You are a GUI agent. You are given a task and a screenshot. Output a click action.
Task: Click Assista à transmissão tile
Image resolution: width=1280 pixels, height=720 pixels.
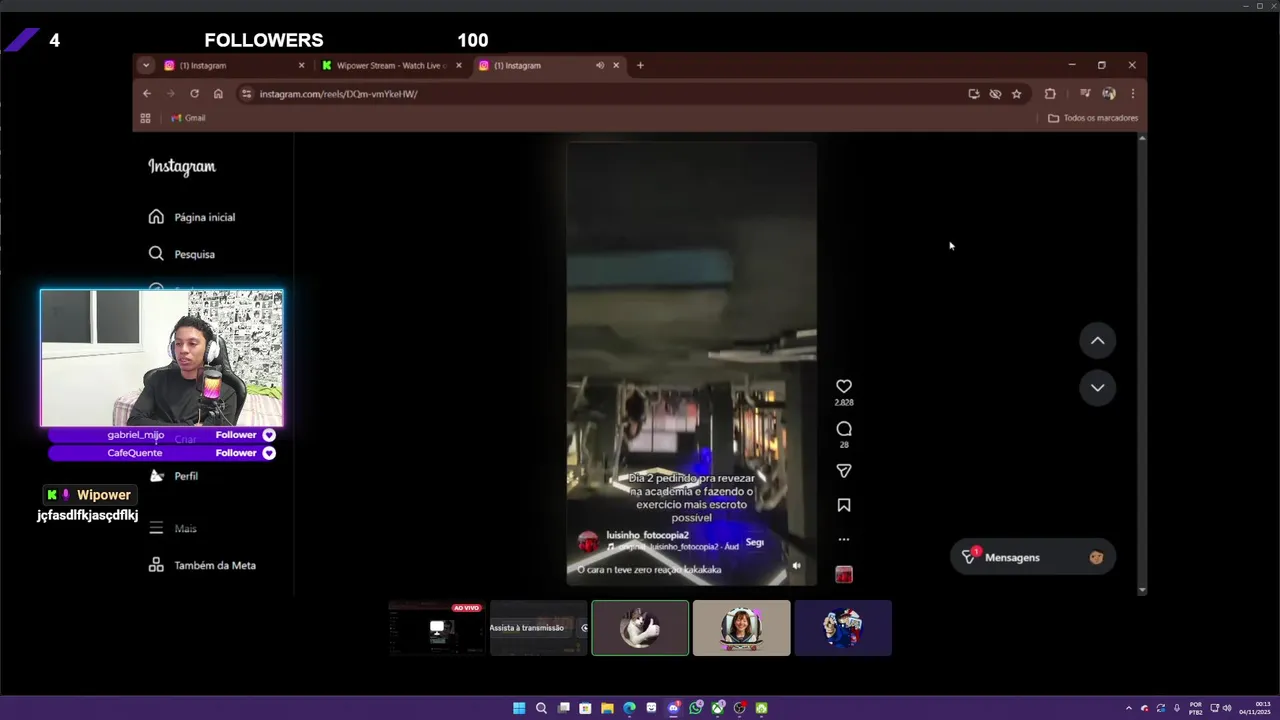(538, 628)
